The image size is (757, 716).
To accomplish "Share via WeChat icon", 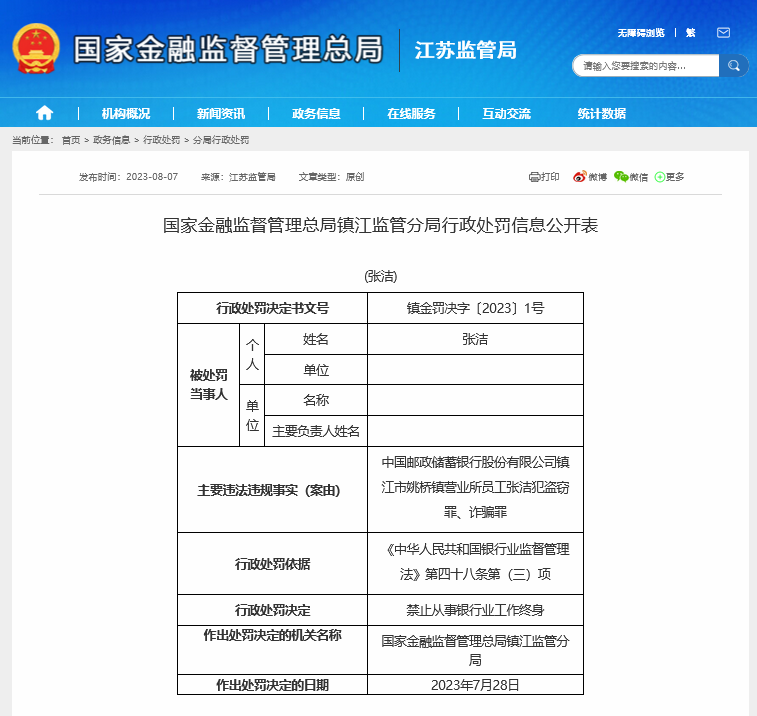I will [621, 177].
